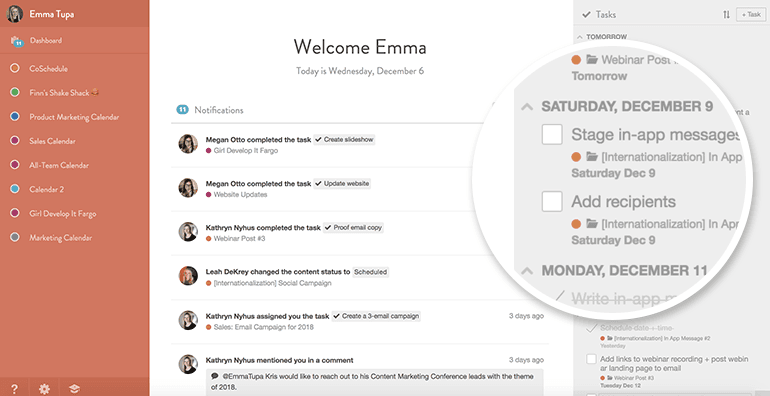Click the blue notifications count badge
Screen dimensions: 770x396
click(x=182, y=110)
